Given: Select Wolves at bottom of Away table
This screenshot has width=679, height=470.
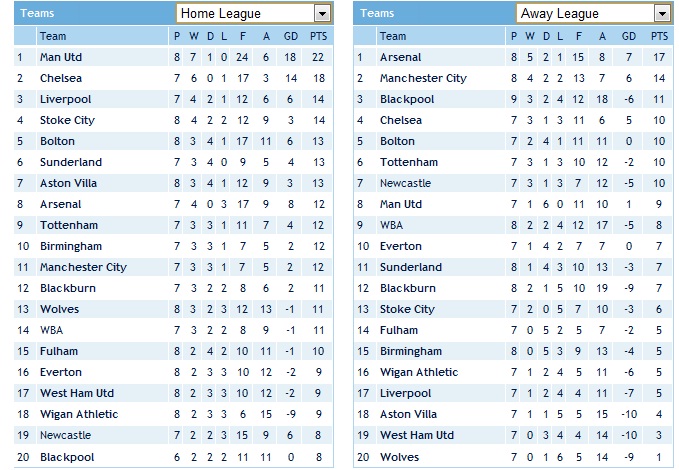Looking at the screenshot, I should (x=400, y=457).
